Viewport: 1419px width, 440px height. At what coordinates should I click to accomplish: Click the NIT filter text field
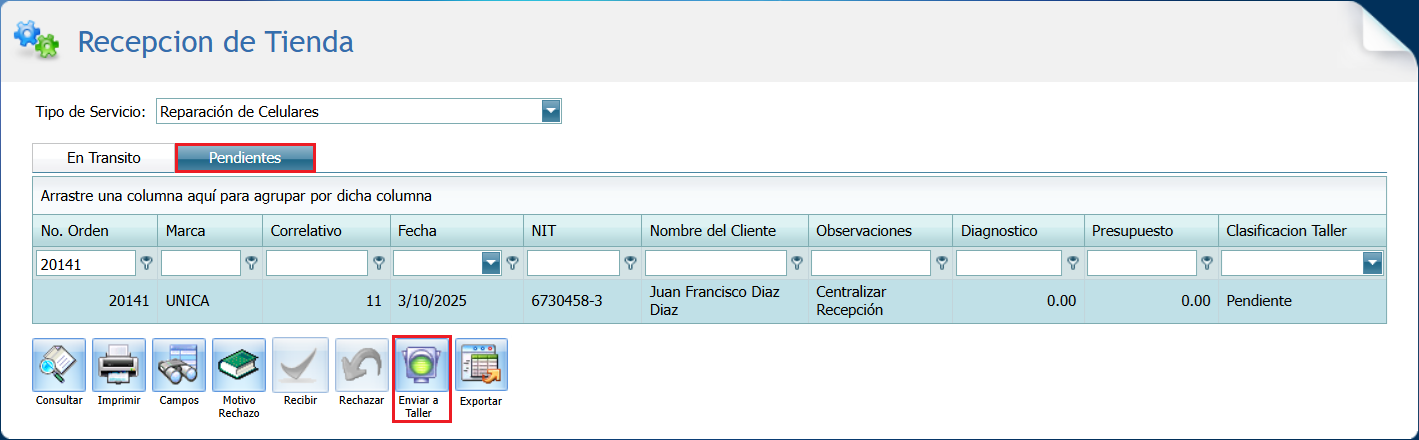point(573,263)
